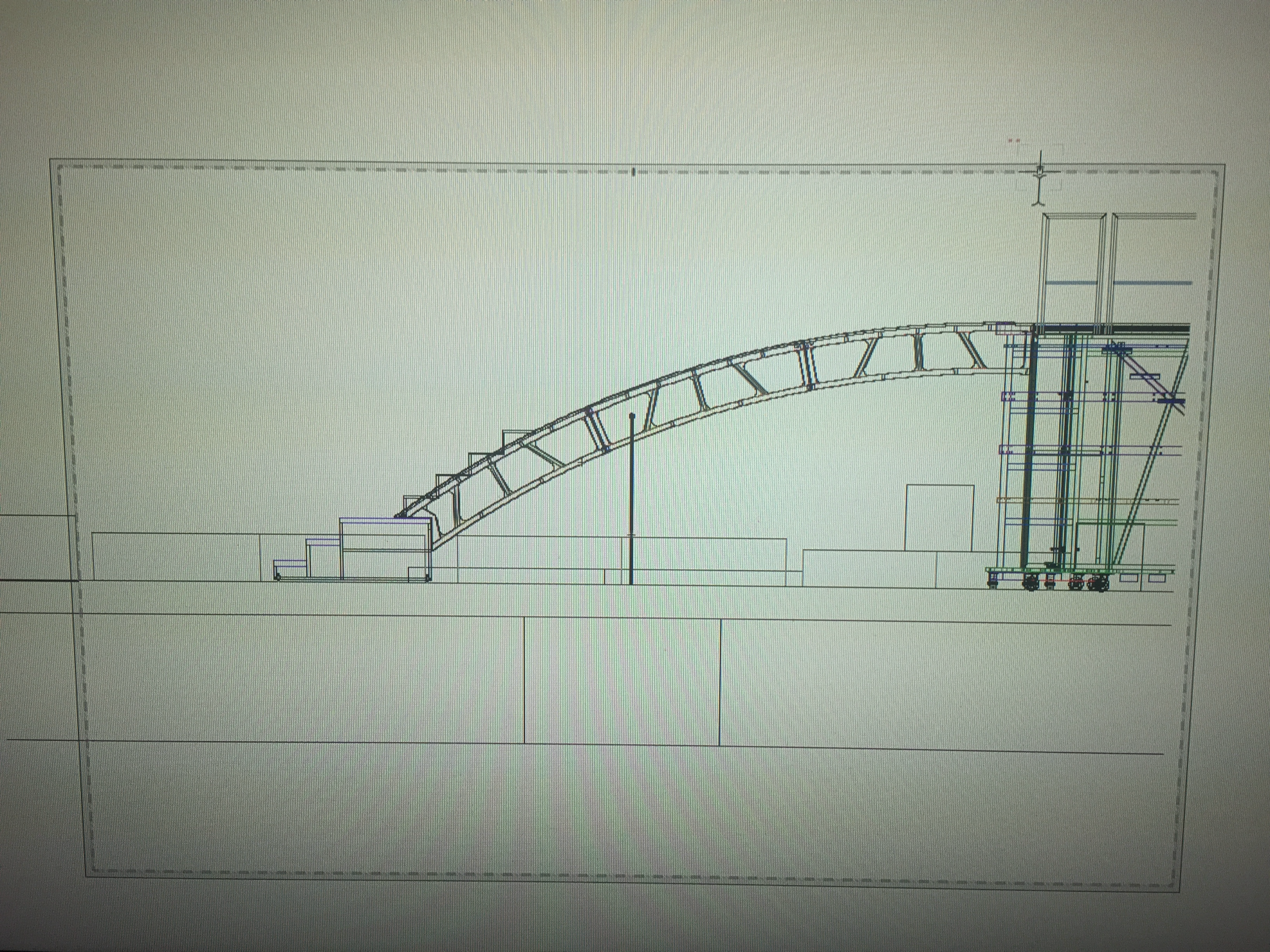Select the middle rectangle below the ground line
Screen dimensions: 1270x952
click(x=622, y=682)
